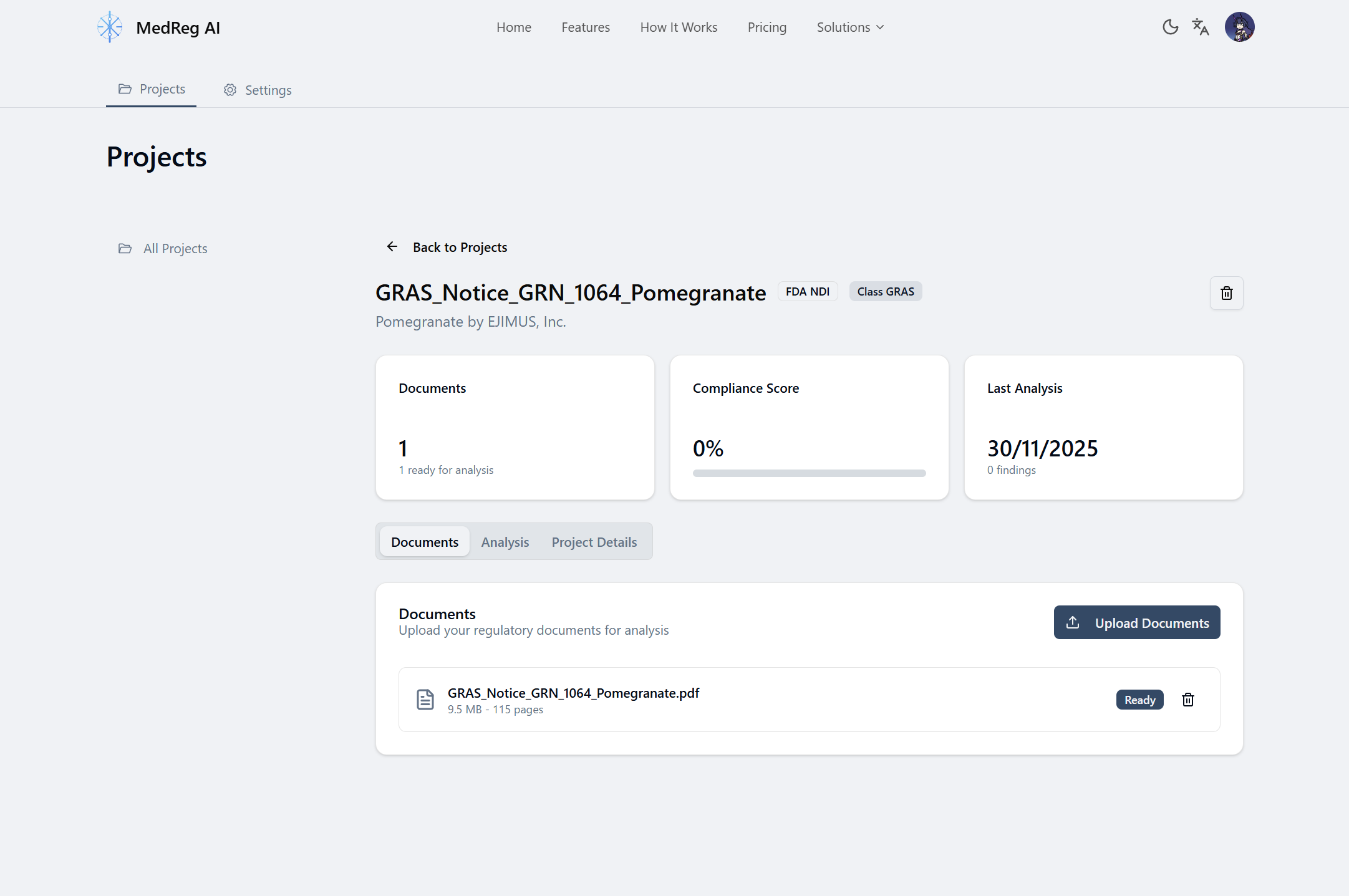Image resolution: width=1349 pixels, height=896 pixels.
Task: Switch to the Analysis tab
Action: click(505, 542)
